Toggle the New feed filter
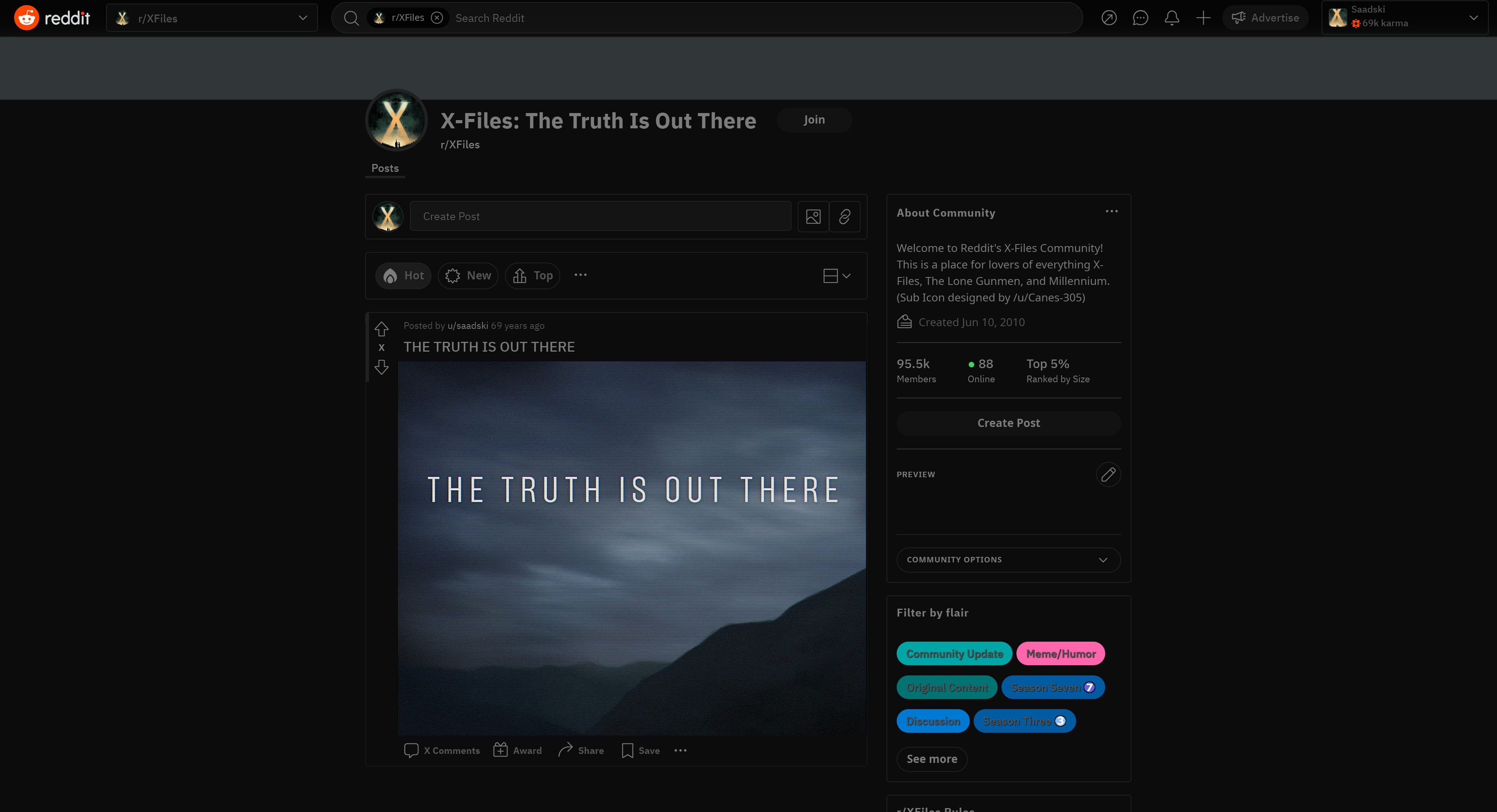This screenshot has height=812, width=1497. tap(470, 275)
